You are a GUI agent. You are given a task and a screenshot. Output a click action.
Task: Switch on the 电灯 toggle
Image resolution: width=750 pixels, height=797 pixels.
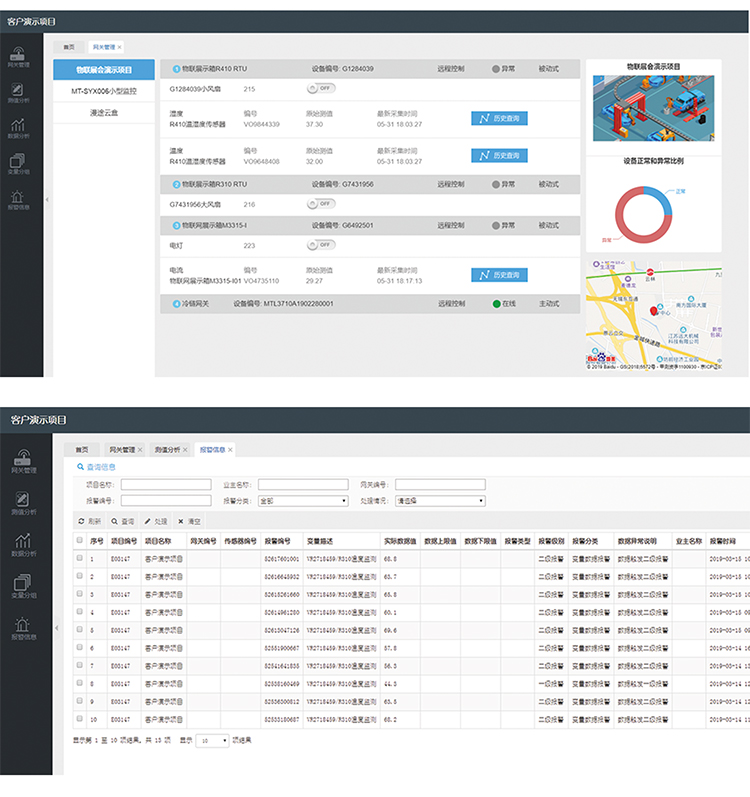point(321,245)
